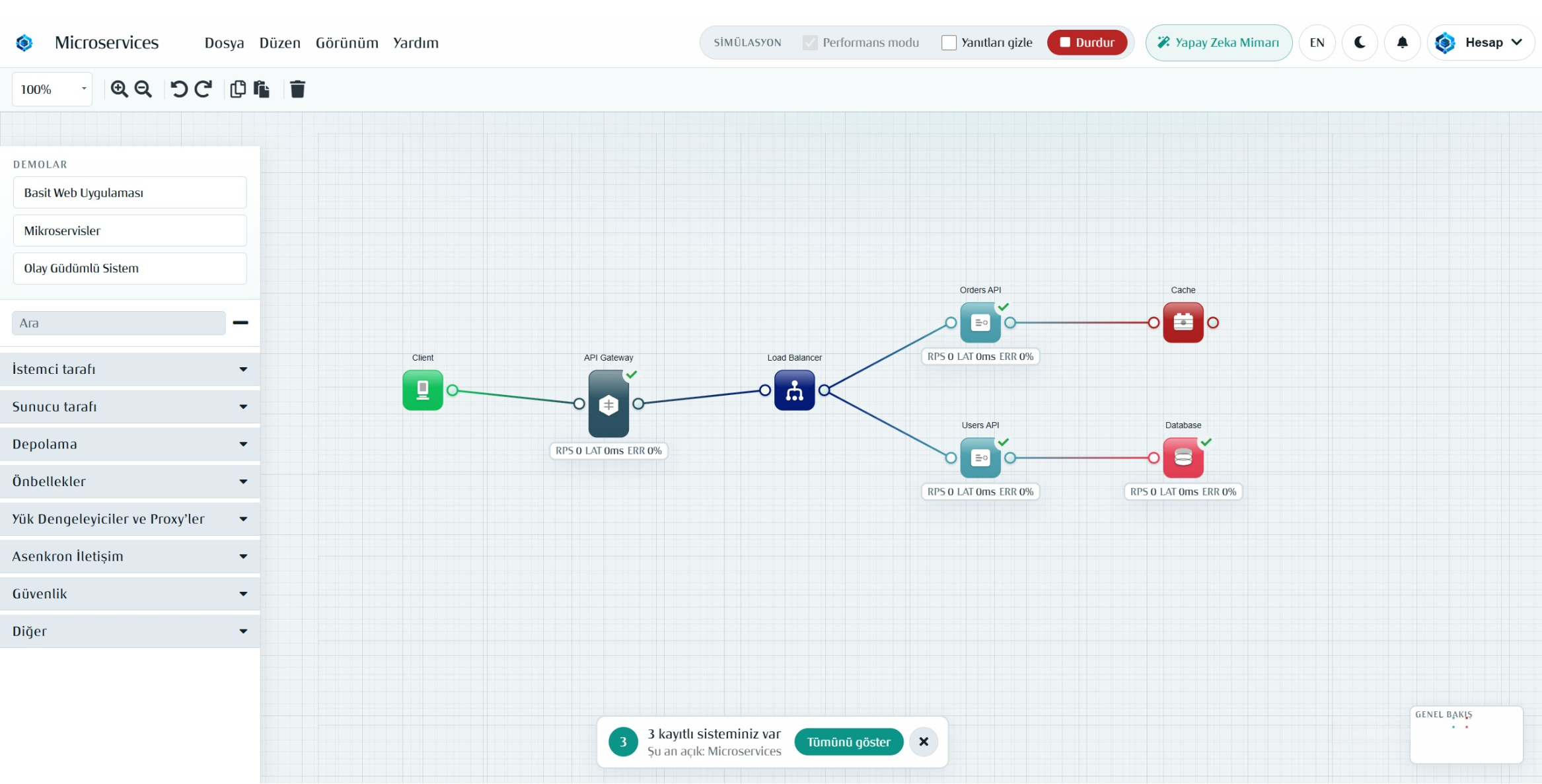Open the 100% zoom level dropdown

[52, 89]
